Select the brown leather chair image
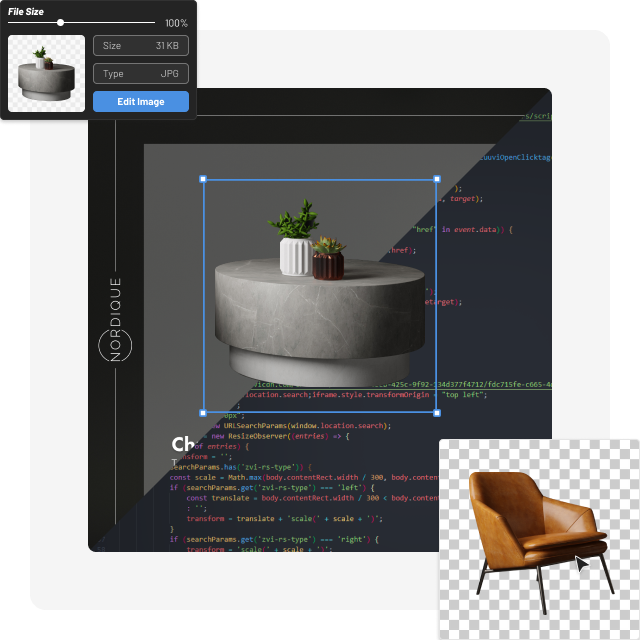 click(x=535, y=530)
